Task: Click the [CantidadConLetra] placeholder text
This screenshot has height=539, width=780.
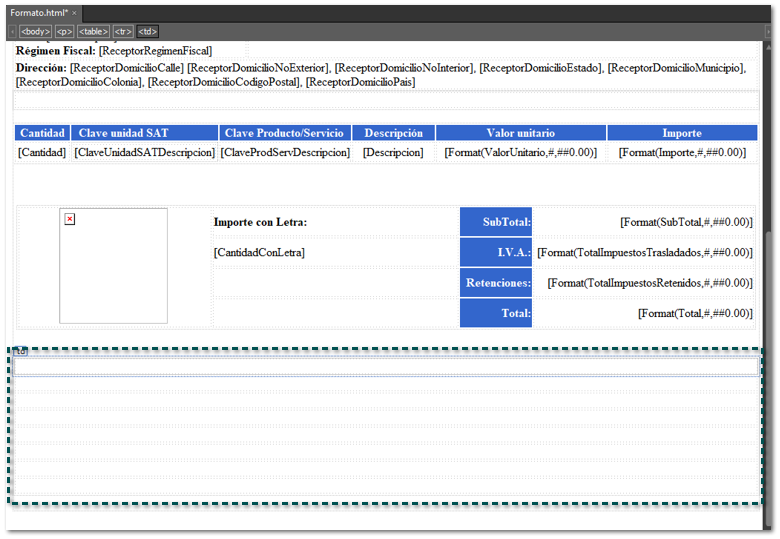Action: [259, 253]
